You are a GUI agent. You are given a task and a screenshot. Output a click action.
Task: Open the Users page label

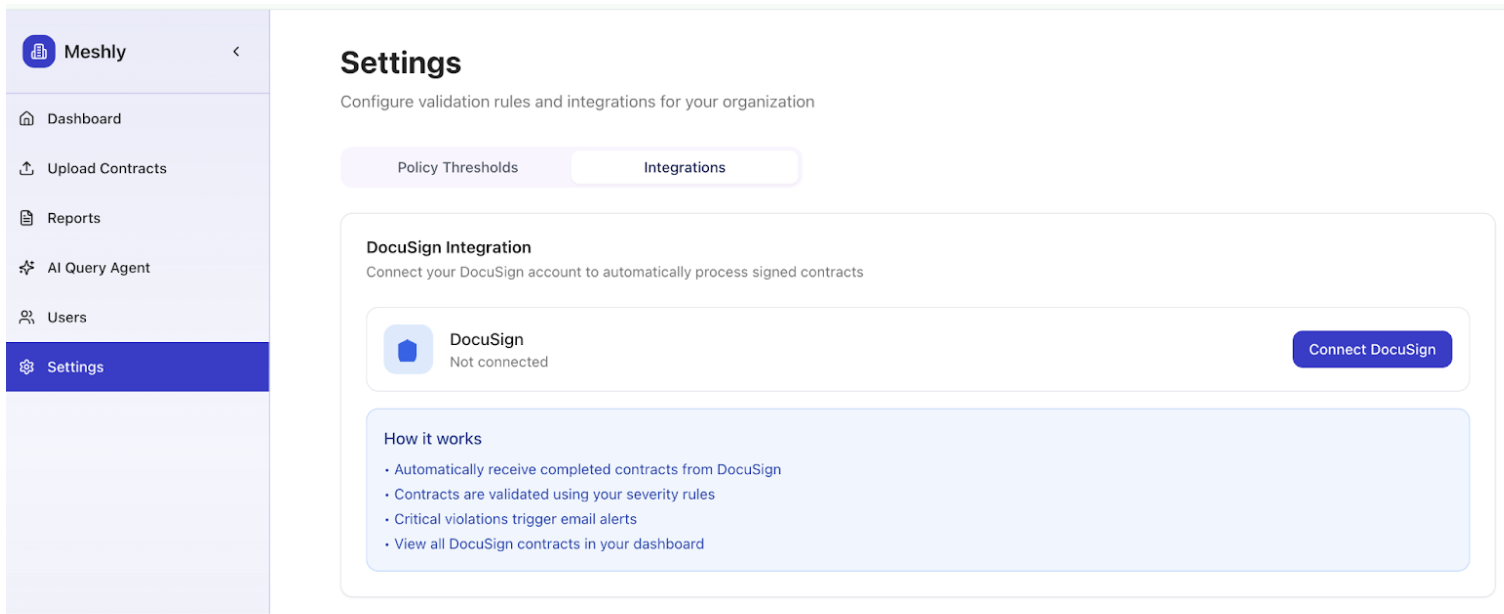(67, 317)
